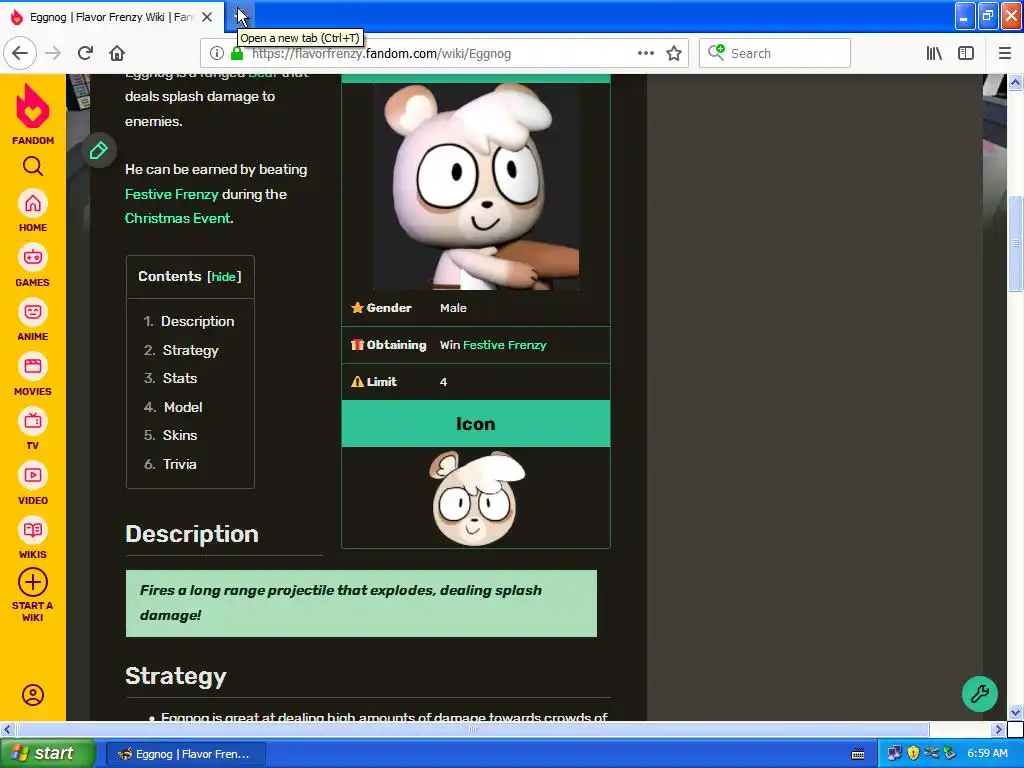Open the WIKIS section icon
The height and width of the screenshot is (768, 1024).
[x=33, y=530]
